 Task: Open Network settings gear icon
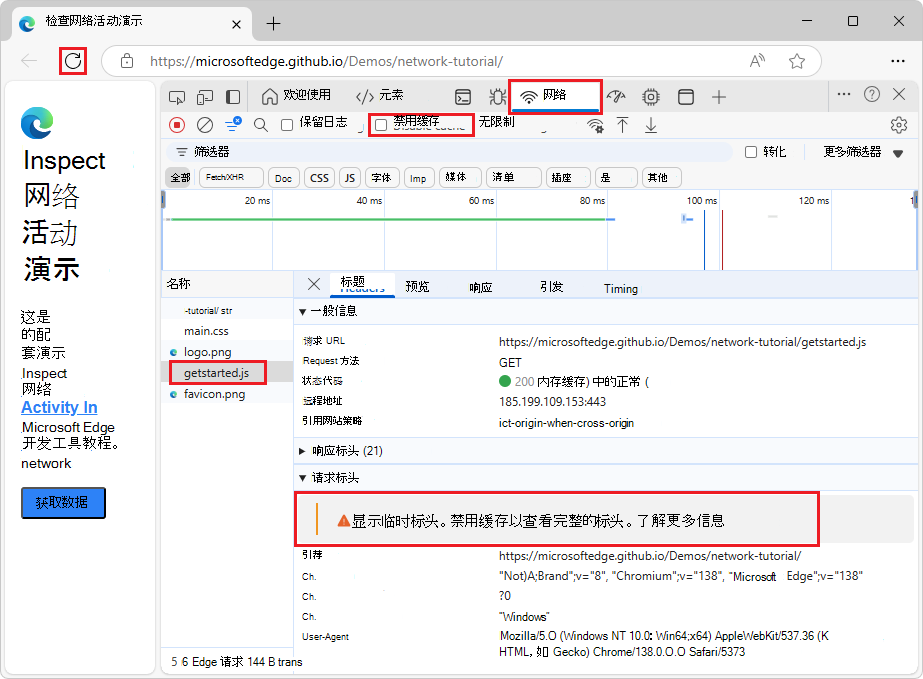tap(898, 124)
